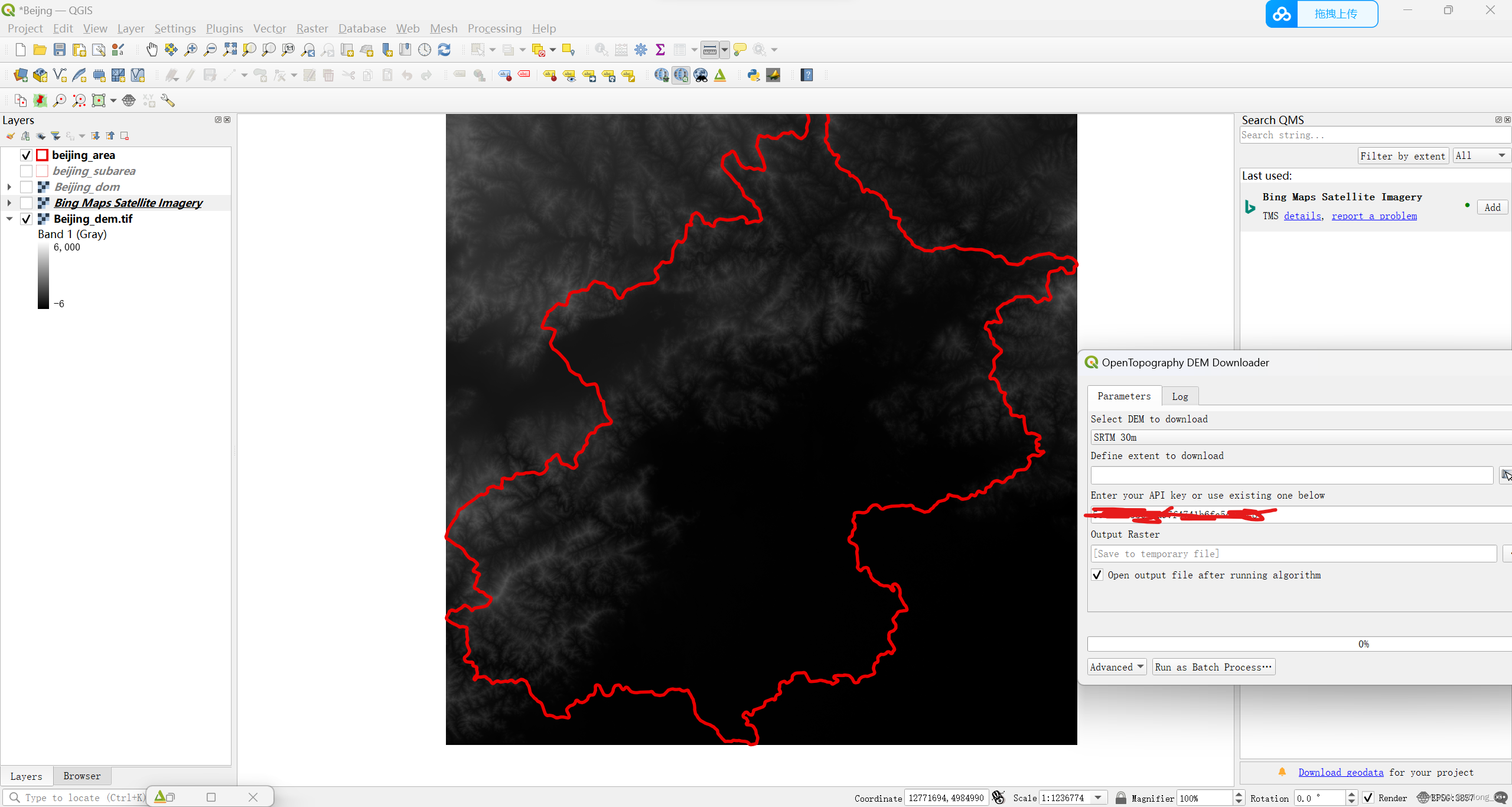This screenshot has width=1512, height=807.
Task: Click the Search QMS search string field
Action: click(x=1375, y=135)
